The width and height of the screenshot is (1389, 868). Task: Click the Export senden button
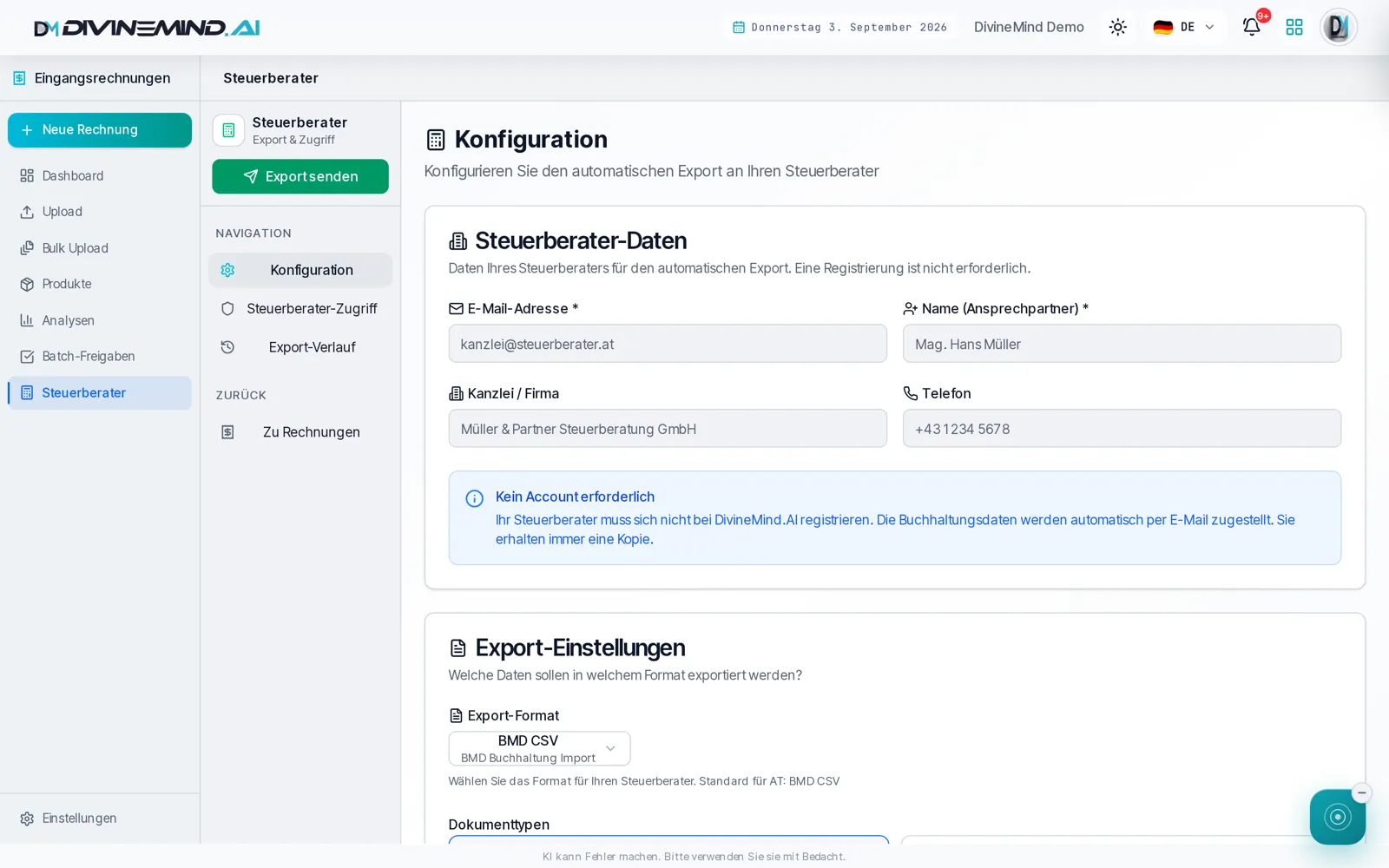click(300, 176)
